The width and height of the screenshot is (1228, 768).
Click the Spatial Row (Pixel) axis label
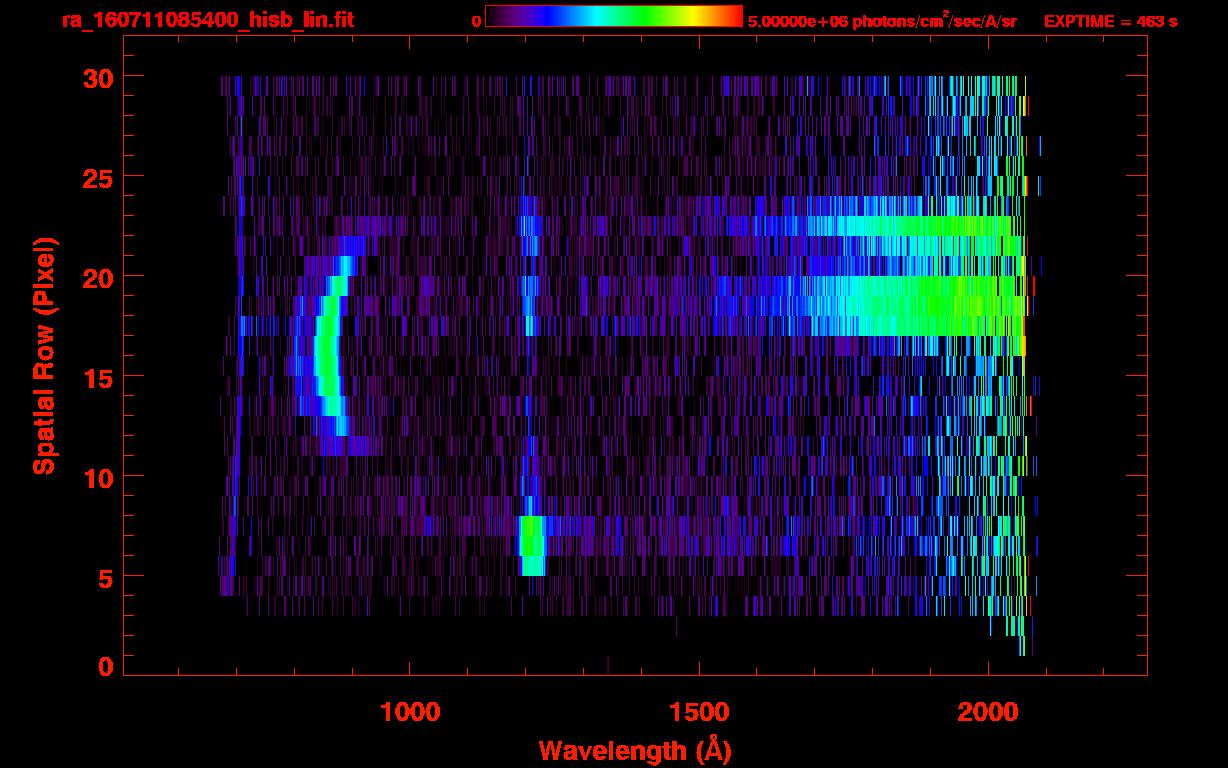coord(44,355)
